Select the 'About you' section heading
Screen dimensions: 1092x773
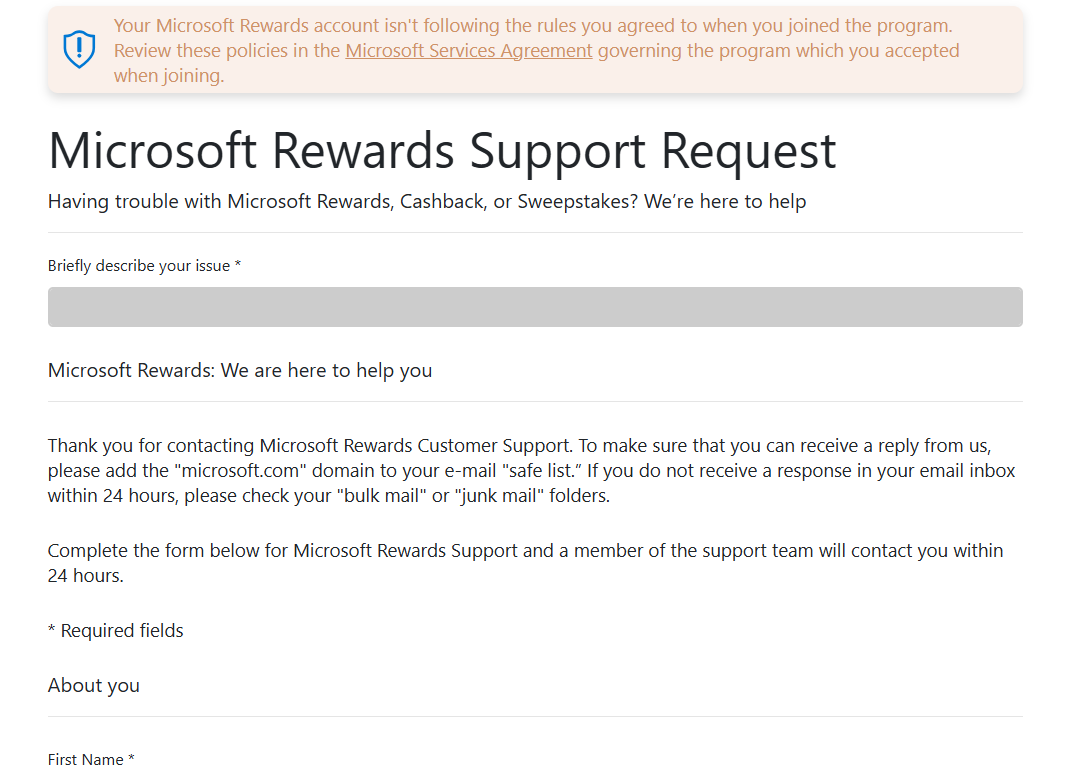(x=93, y=685)
